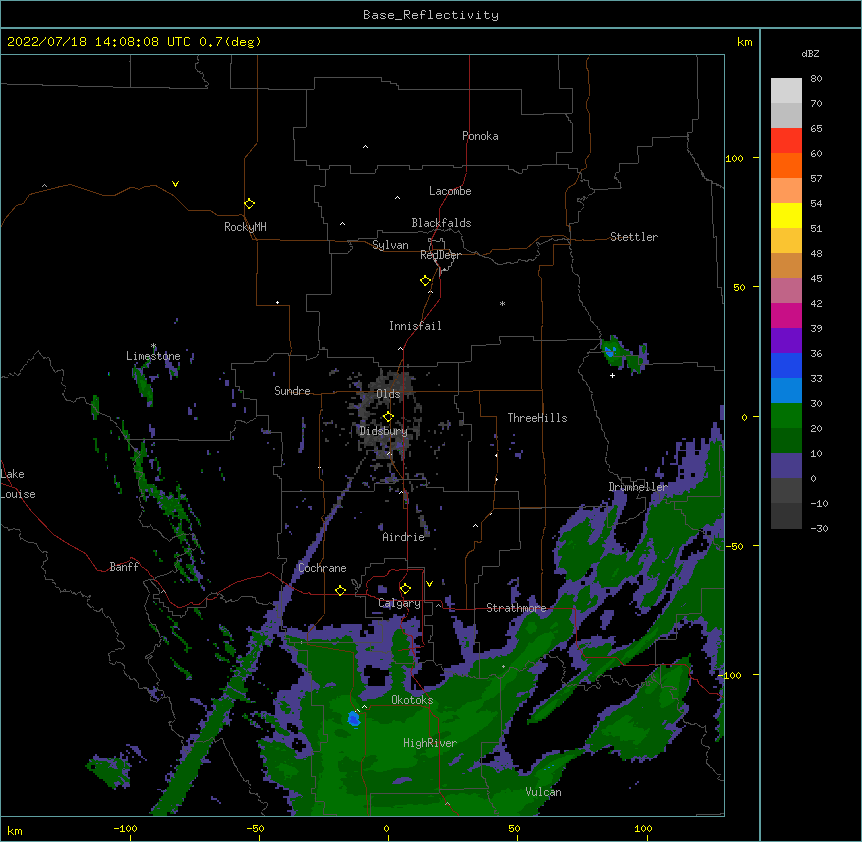Click the 65 dBZ red legend swatch
This screenshot has height=842, width=862.
(786, 140)
